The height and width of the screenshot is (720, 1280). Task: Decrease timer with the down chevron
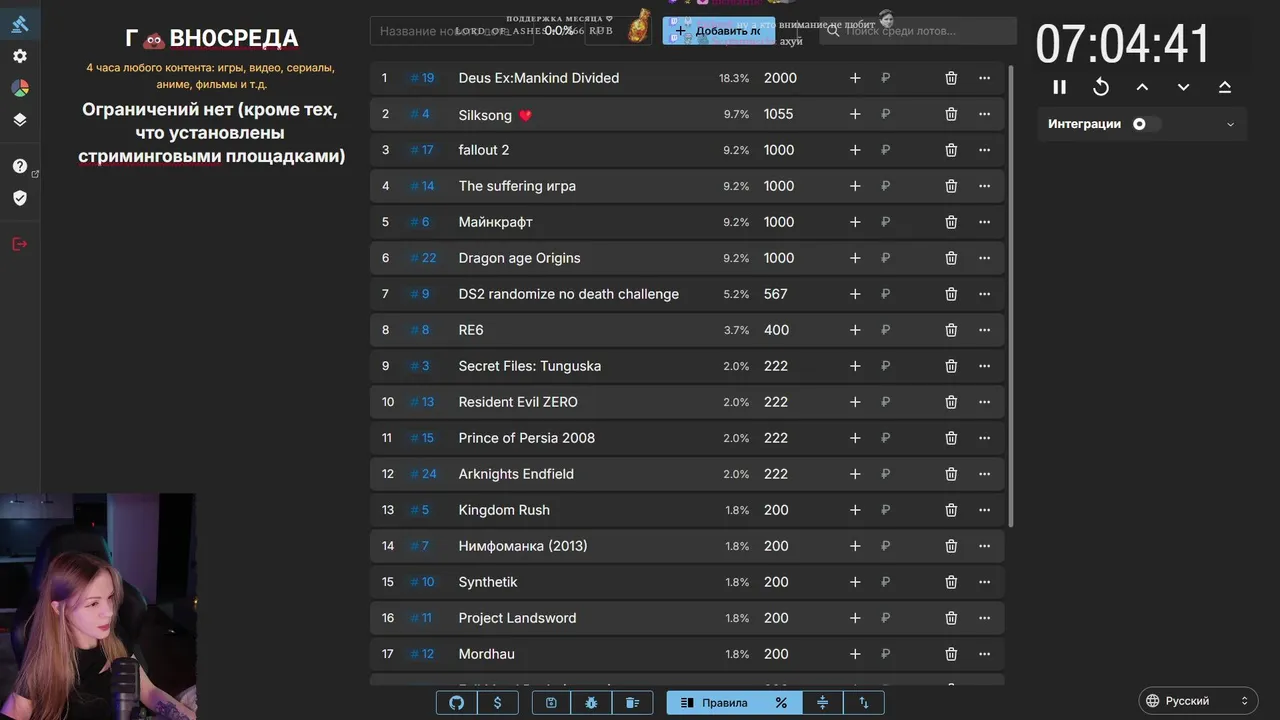(x=1183, y=87)
